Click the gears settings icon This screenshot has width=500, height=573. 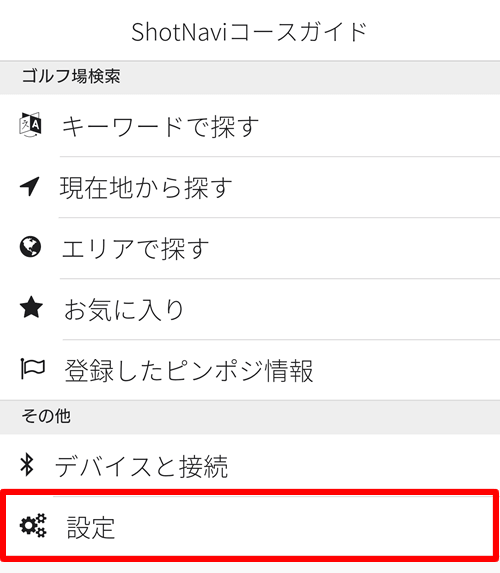pos(33,525)
